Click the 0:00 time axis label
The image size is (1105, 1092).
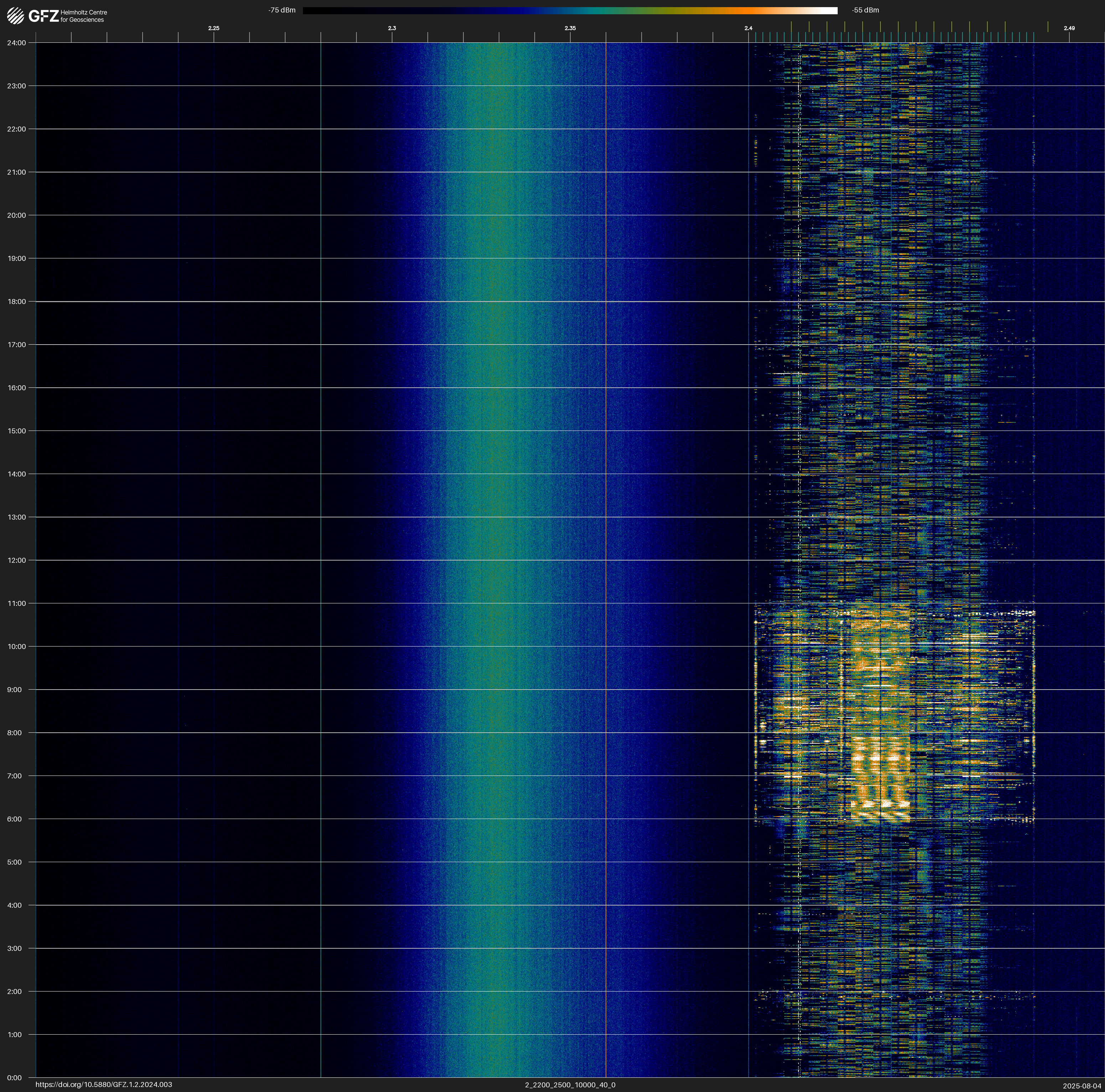coord(14,1078)
